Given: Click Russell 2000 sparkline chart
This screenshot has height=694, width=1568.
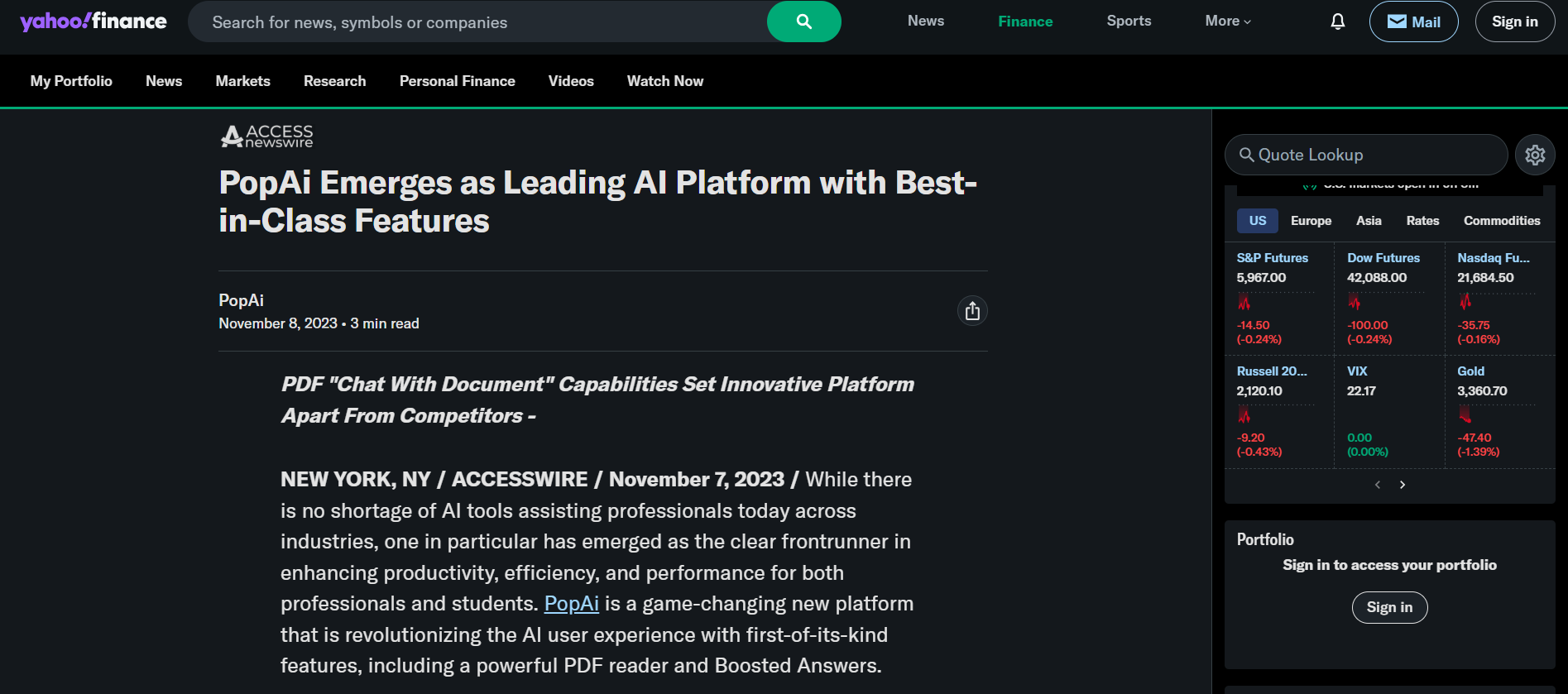Looking at the screenshot, I should coord(1275,414).
